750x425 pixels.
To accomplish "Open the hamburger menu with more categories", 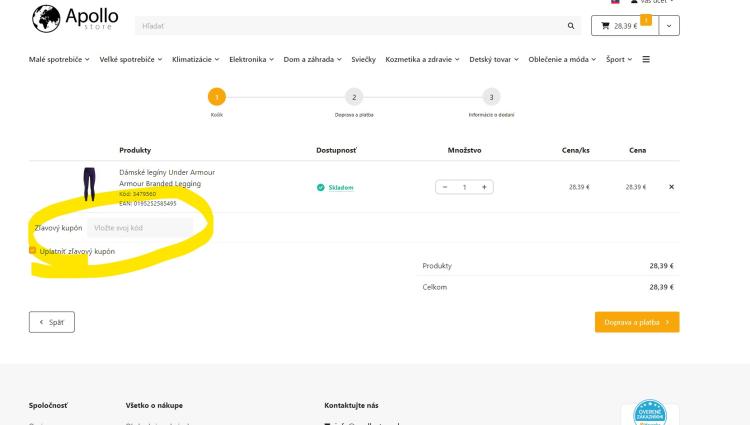I will pyautogui.click(x=646, y=59).
